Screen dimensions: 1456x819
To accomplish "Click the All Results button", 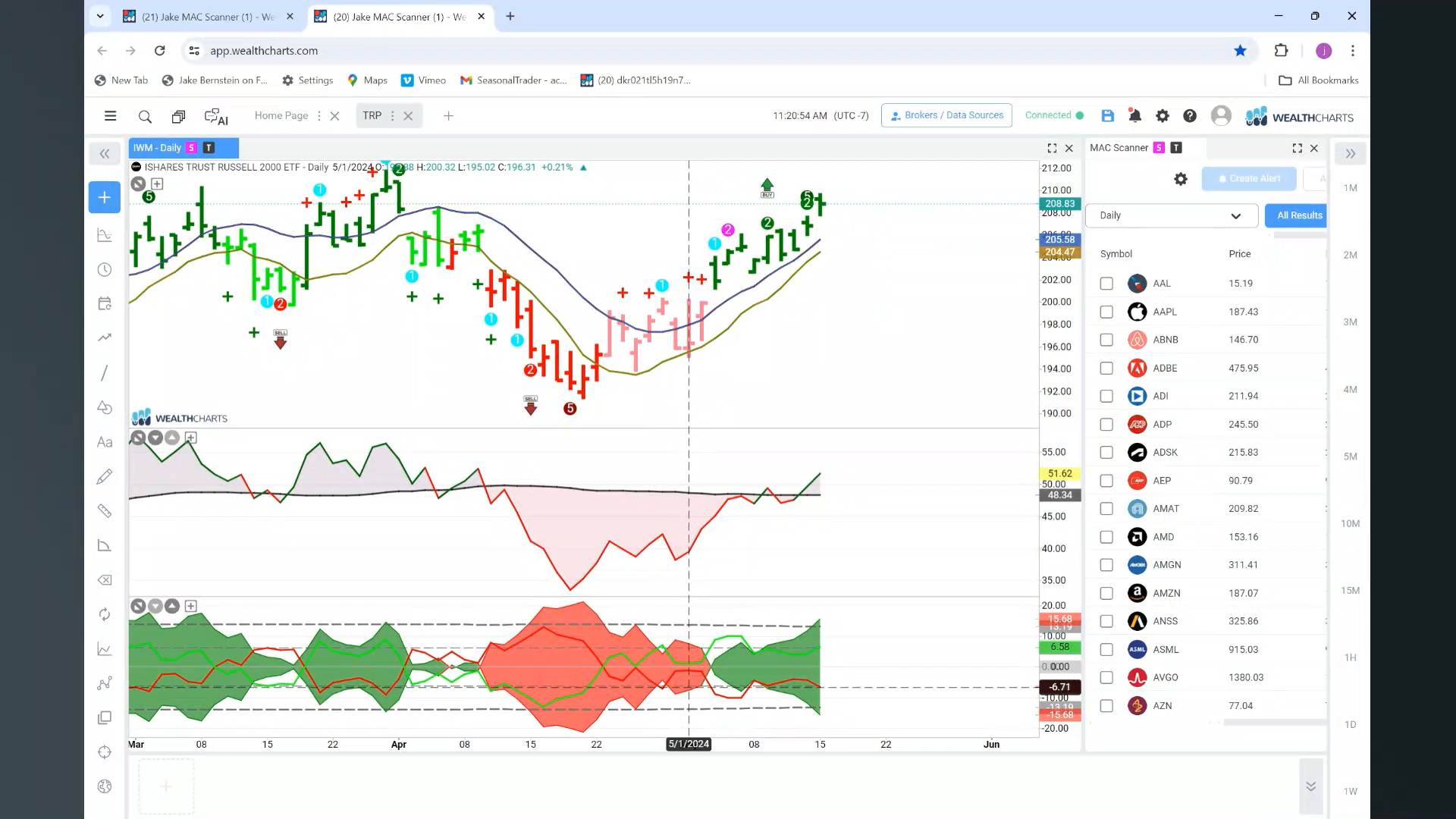I will (1296, 215).
